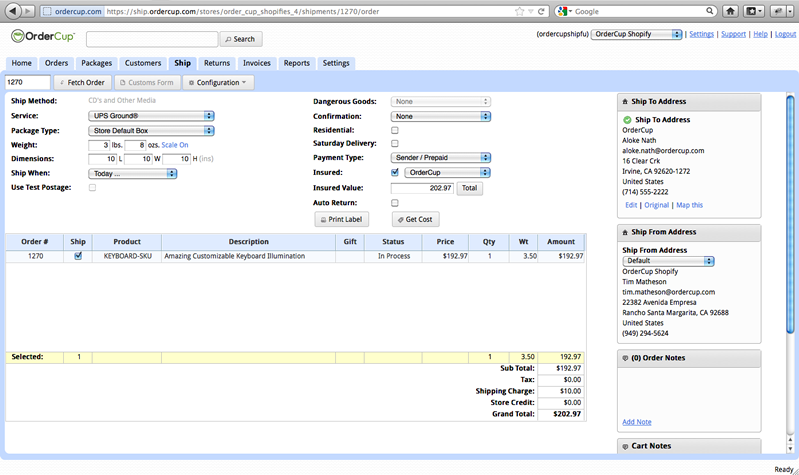The image size is (799, 475).
Task: Switch to the Home tab
Action: click(21, 63)
